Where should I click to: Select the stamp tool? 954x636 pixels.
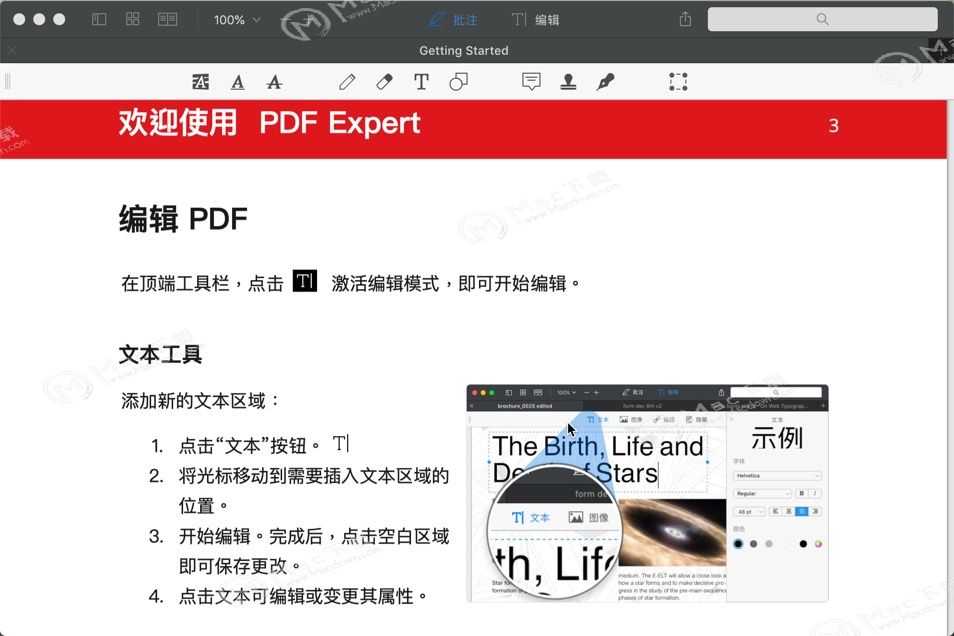[x=568, y=82]
